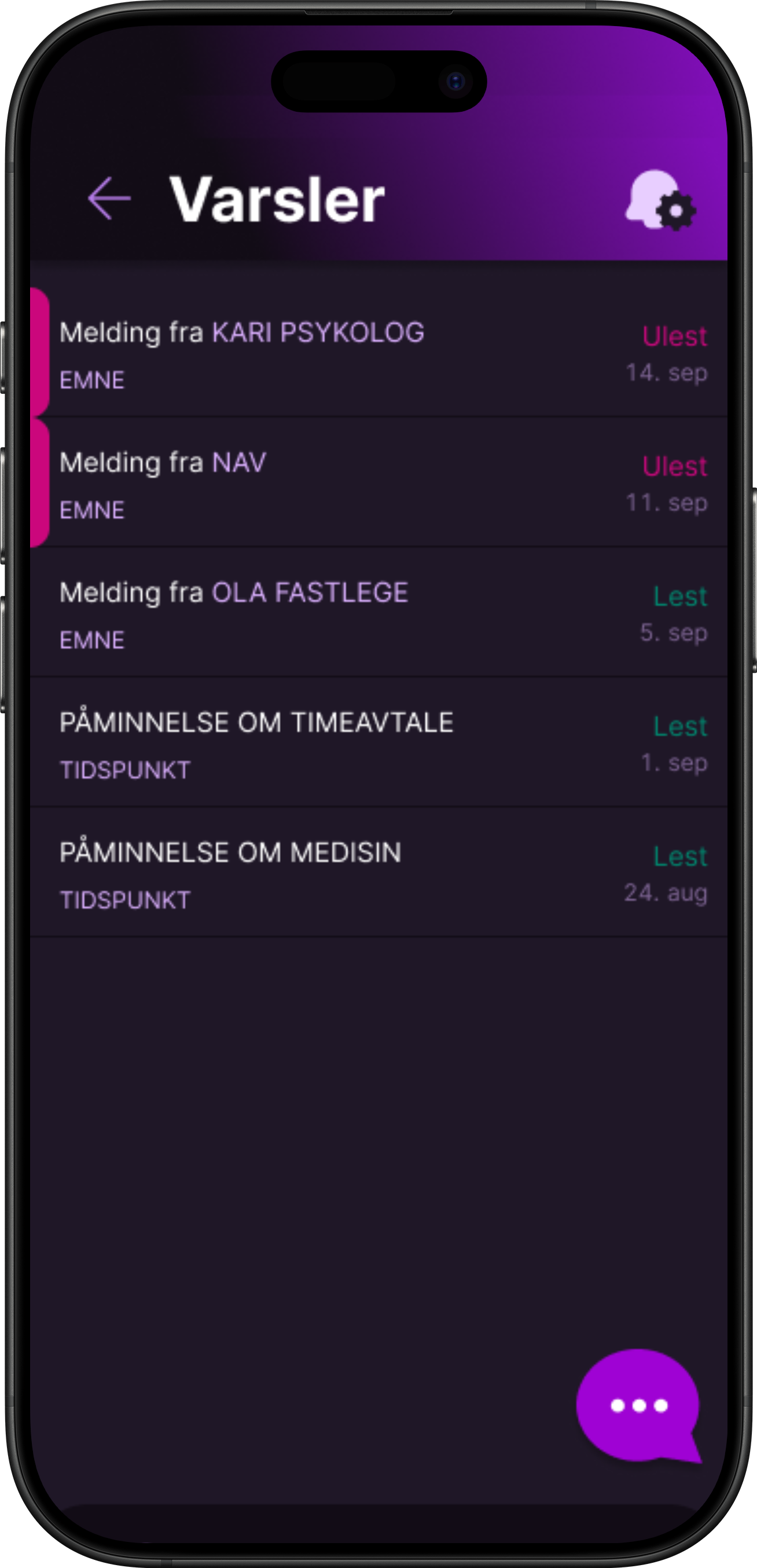Click Ulest status on 11. sep message

point(674,466)
